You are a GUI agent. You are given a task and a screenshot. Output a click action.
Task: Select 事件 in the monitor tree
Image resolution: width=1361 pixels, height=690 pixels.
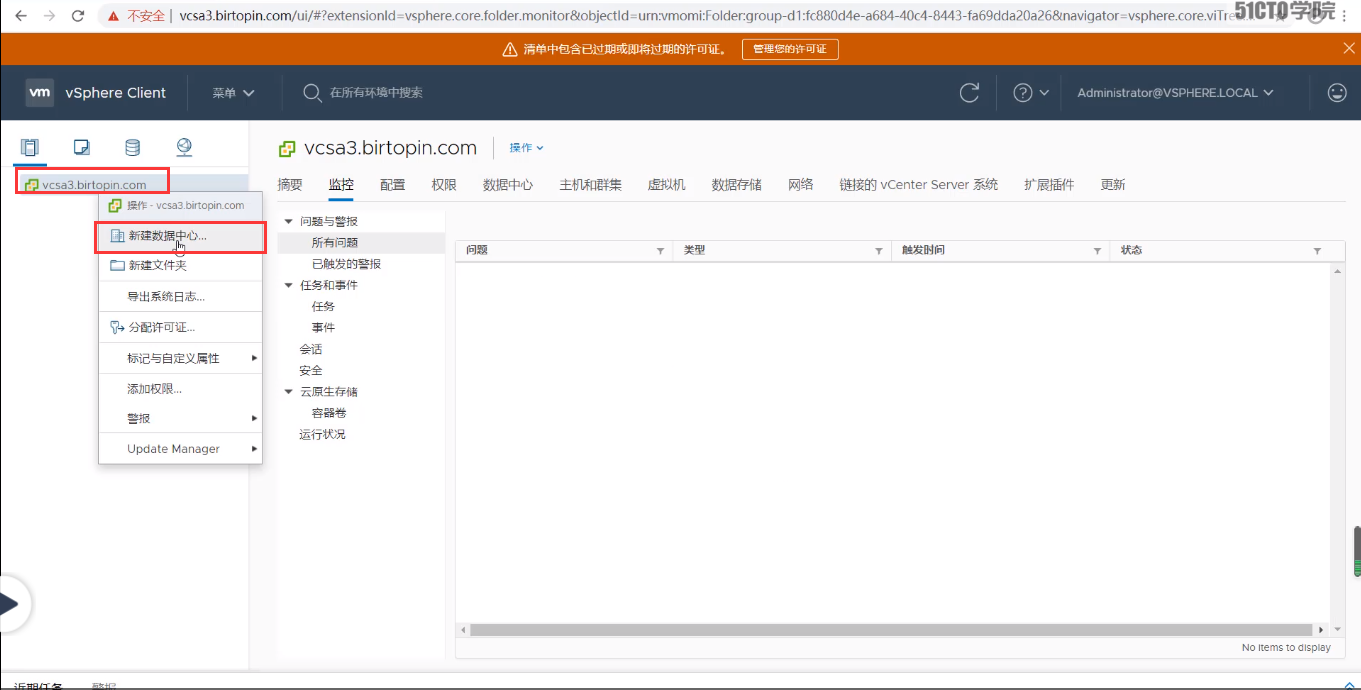point(323,328)
